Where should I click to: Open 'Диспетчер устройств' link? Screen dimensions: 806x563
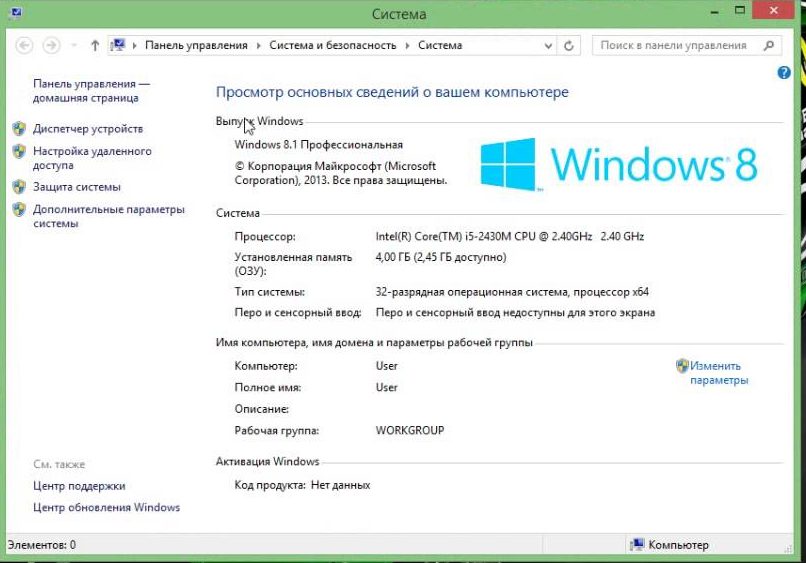click(x=88, y=129)
